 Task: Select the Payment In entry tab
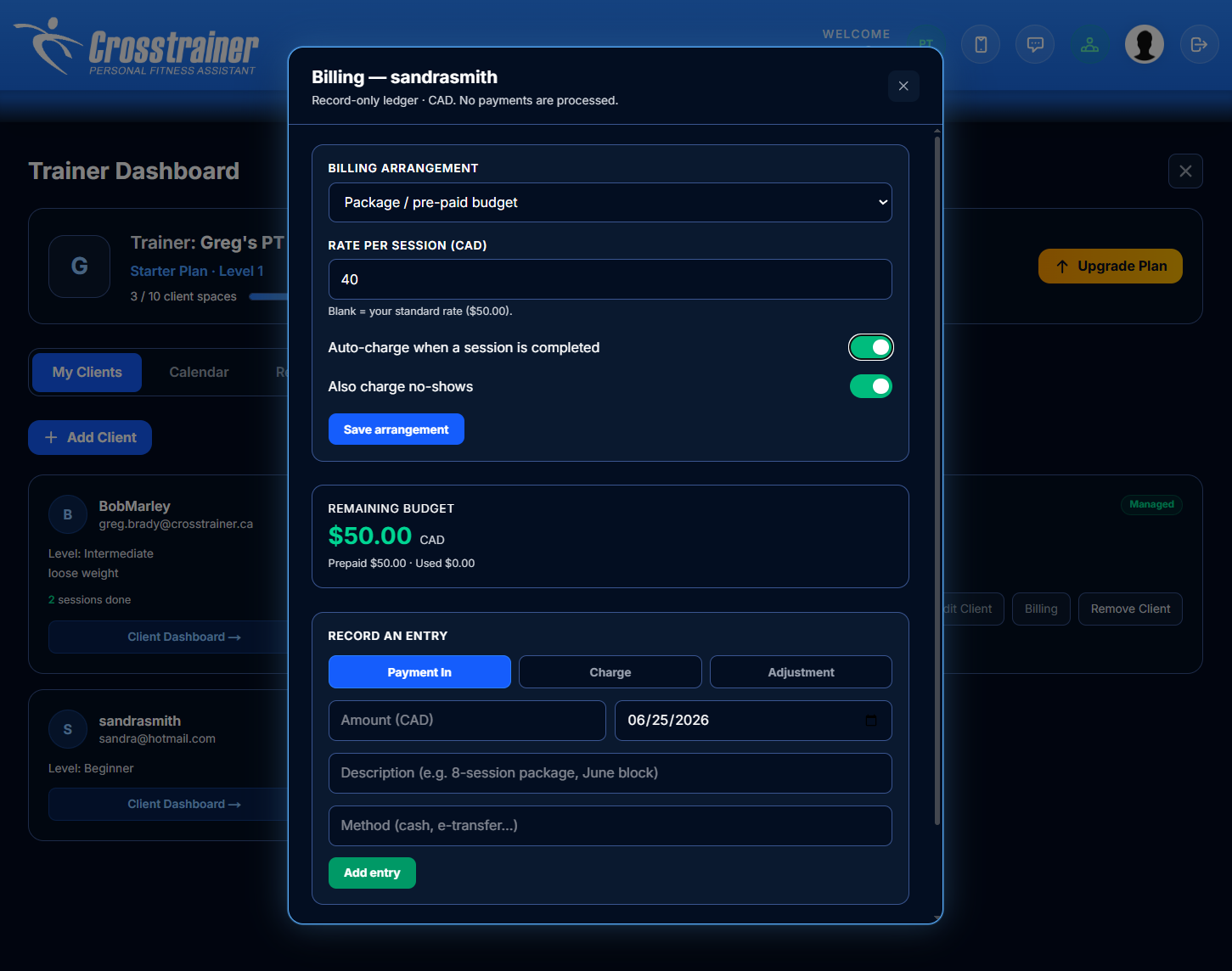[x=419, y=672]
